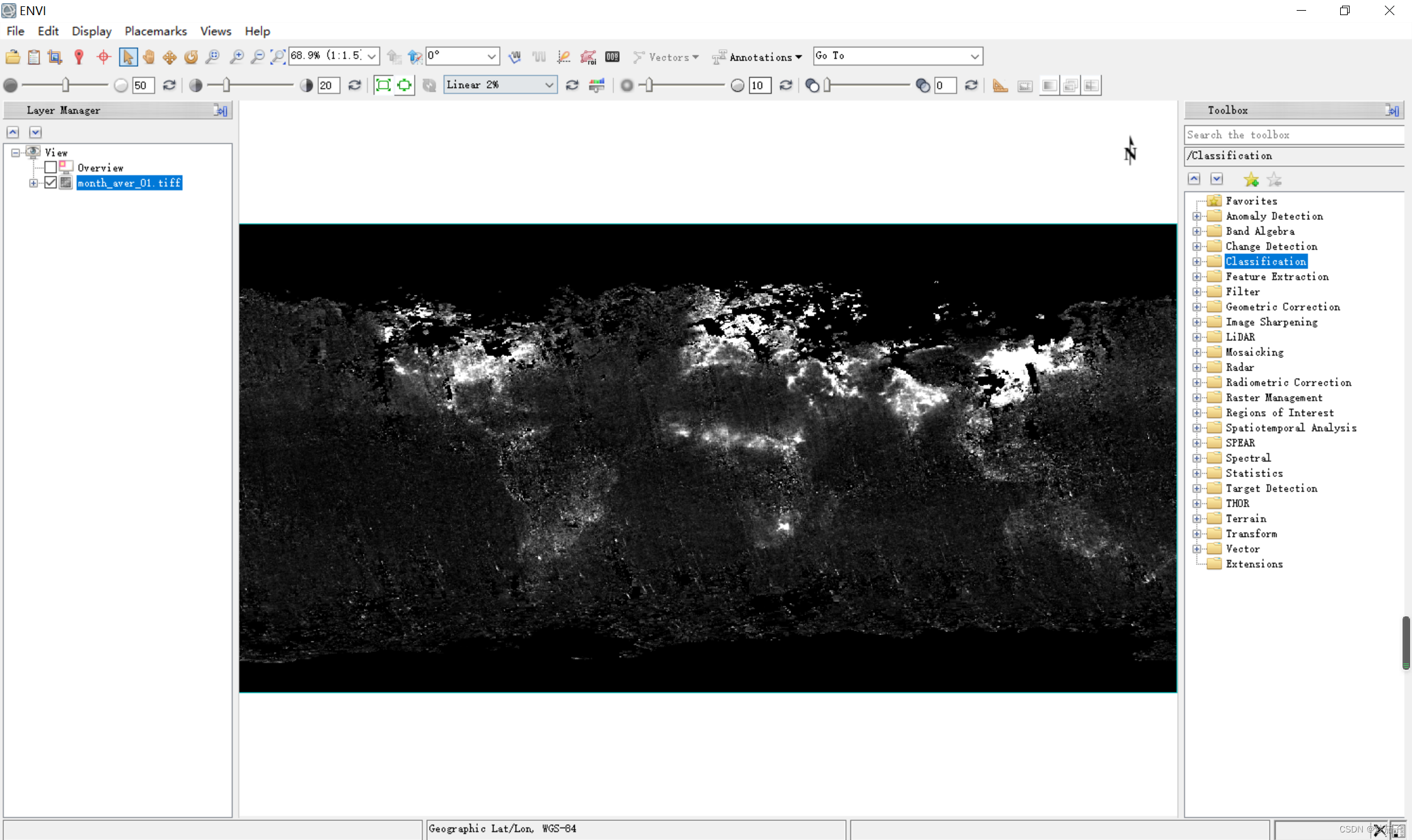The image size is (1412, 840).
Task: Zoom to full extent icon
Action: tap(277, 57)
